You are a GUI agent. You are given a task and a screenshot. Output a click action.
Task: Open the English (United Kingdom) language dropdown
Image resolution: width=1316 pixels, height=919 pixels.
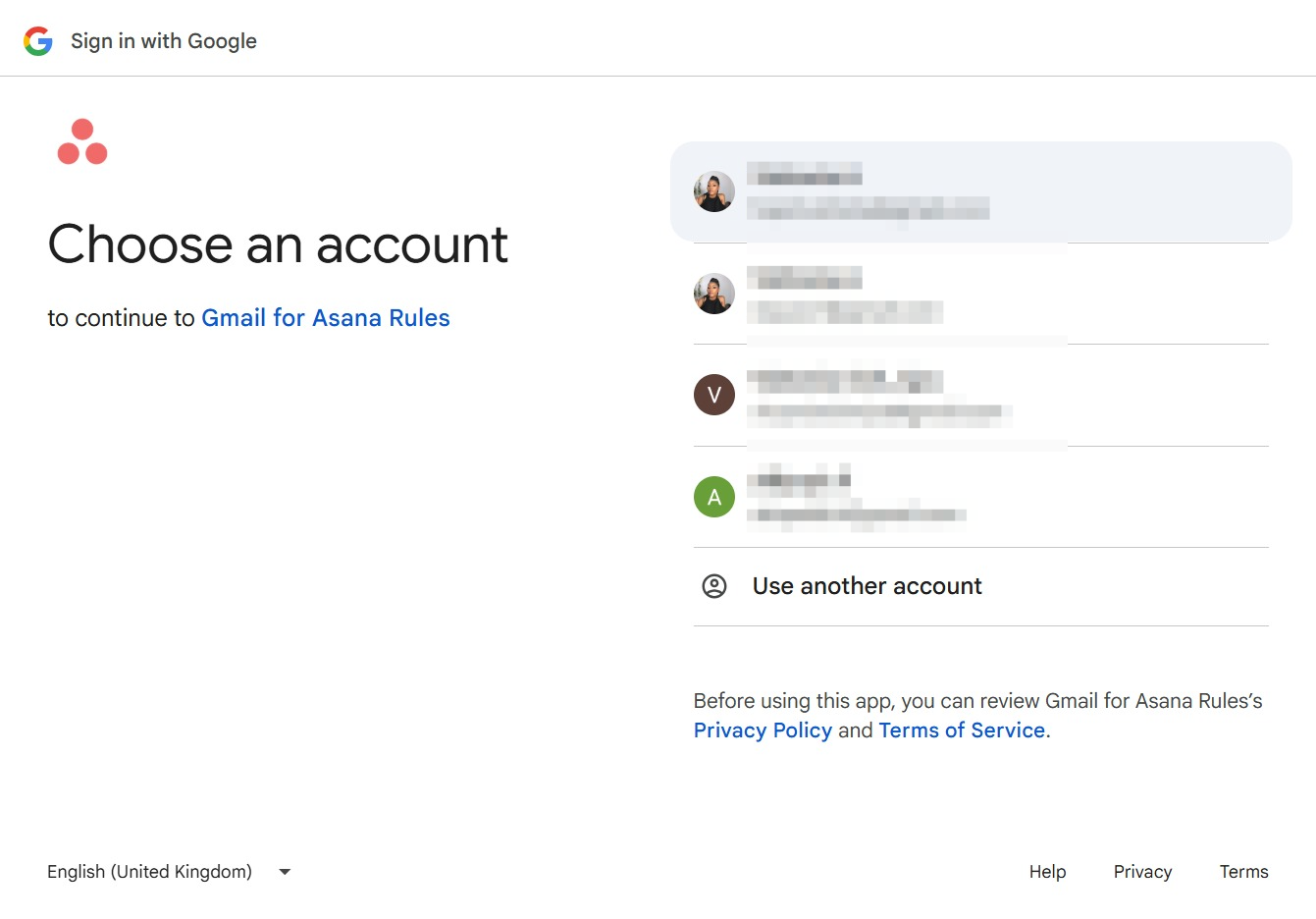(x=169, y=872)
